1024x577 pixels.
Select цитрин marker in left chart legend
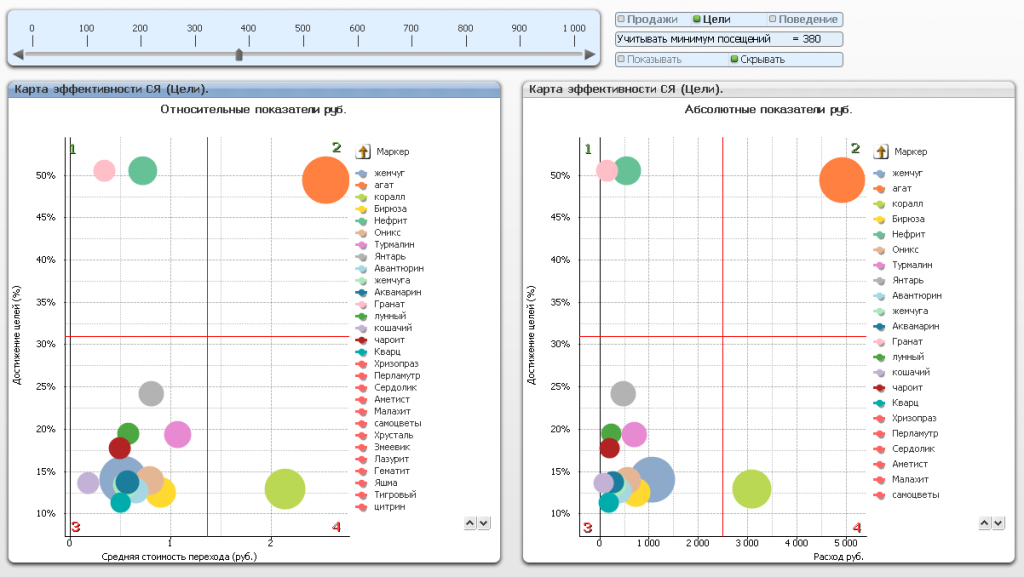pyautogui.click(x=362, y=507)
